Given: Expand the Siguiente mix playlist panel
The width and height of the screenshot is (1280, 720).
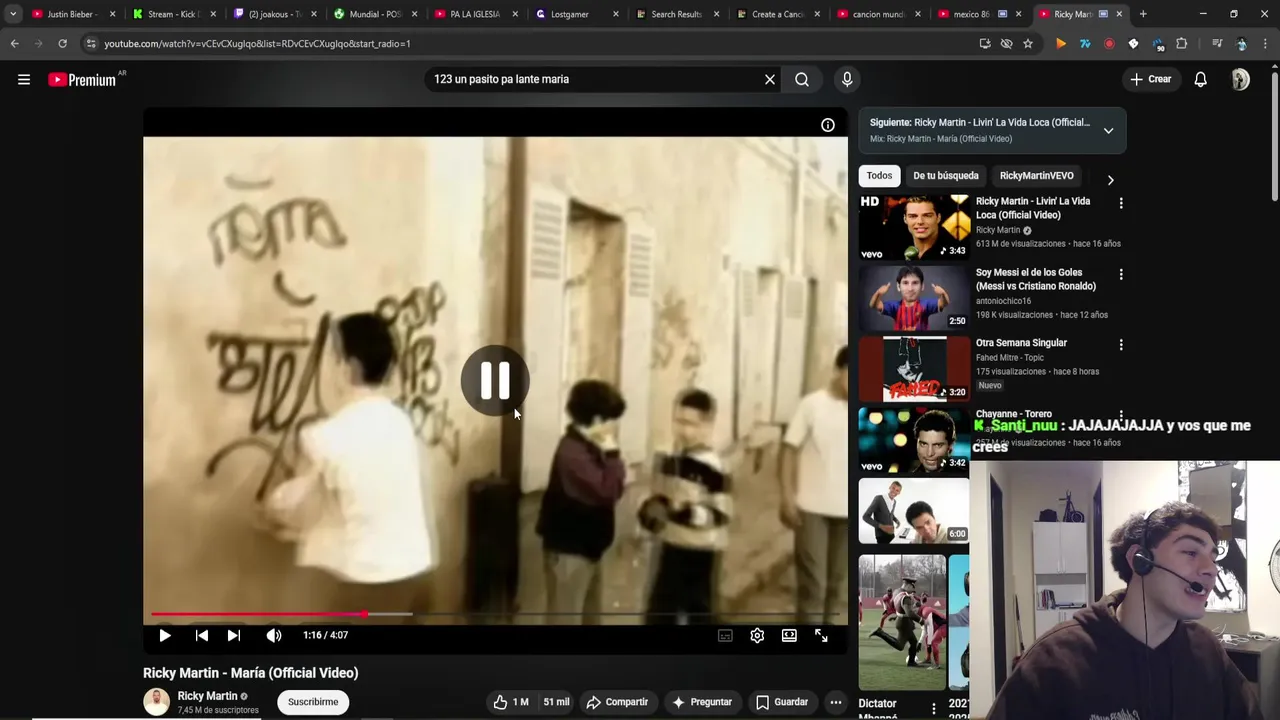Looking at the screenshot, I should tap(1108, 131).
